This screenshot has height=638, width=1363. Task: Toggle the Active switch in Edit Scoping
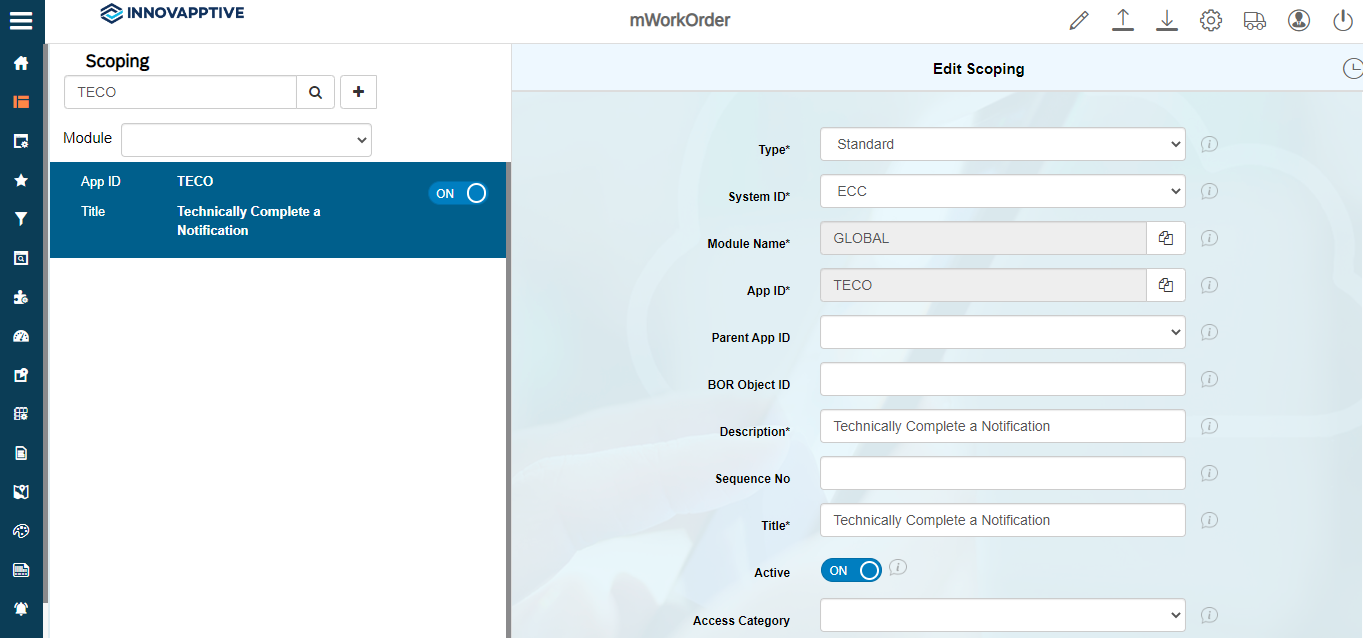pyautogui.click(x=851, y=571)
